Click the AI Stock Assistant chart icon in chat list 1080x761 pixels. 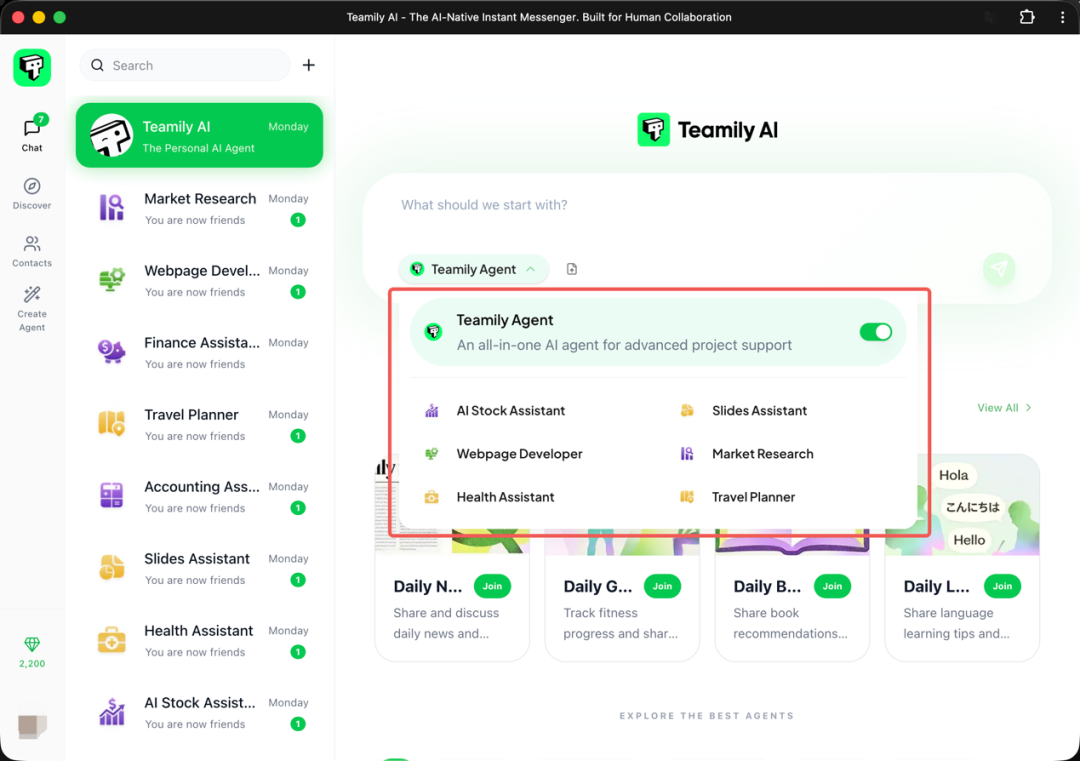click(112, 711)
